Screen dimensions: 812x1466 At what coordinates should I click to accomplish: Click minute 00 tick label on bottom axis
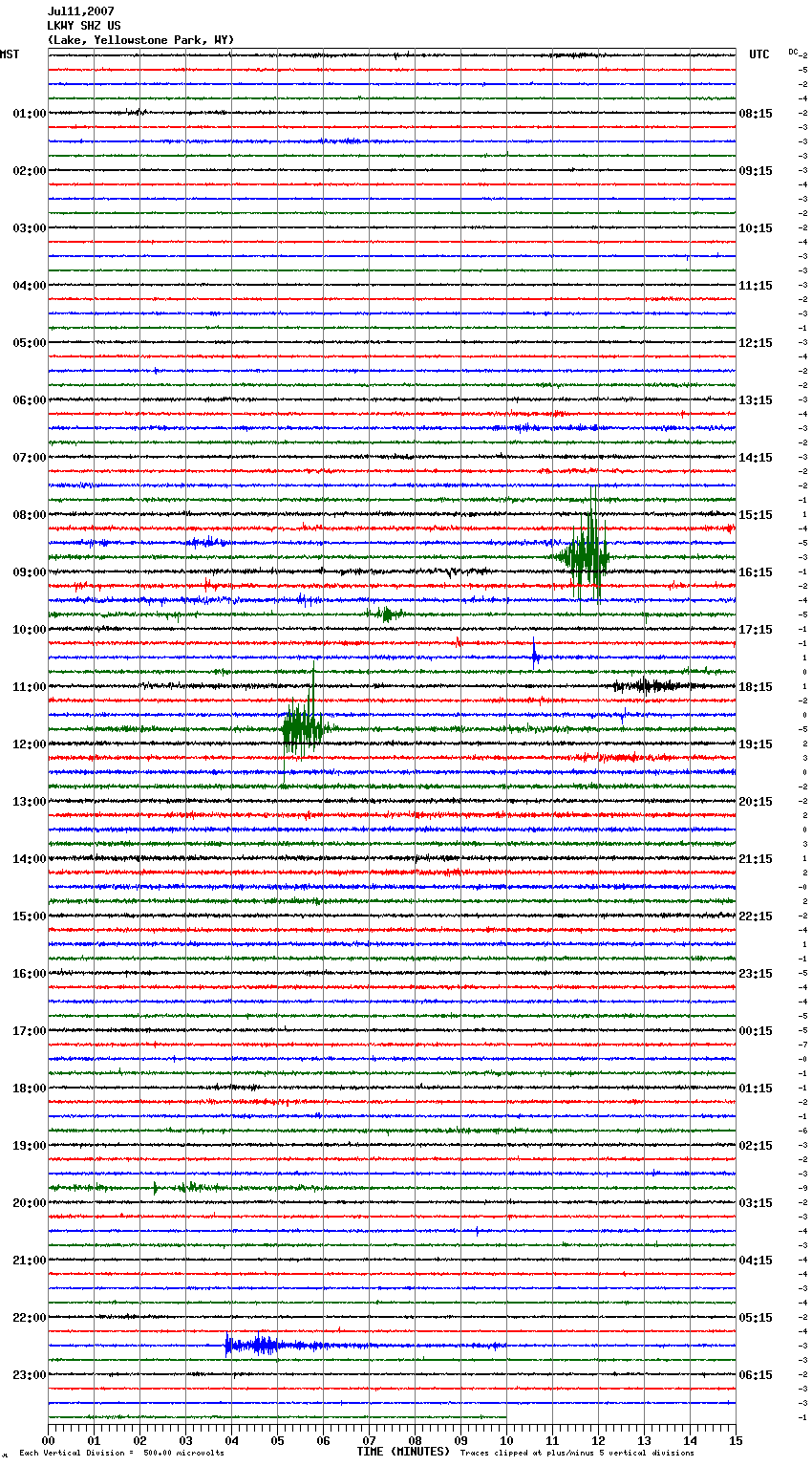click(x=49, y=1440)
